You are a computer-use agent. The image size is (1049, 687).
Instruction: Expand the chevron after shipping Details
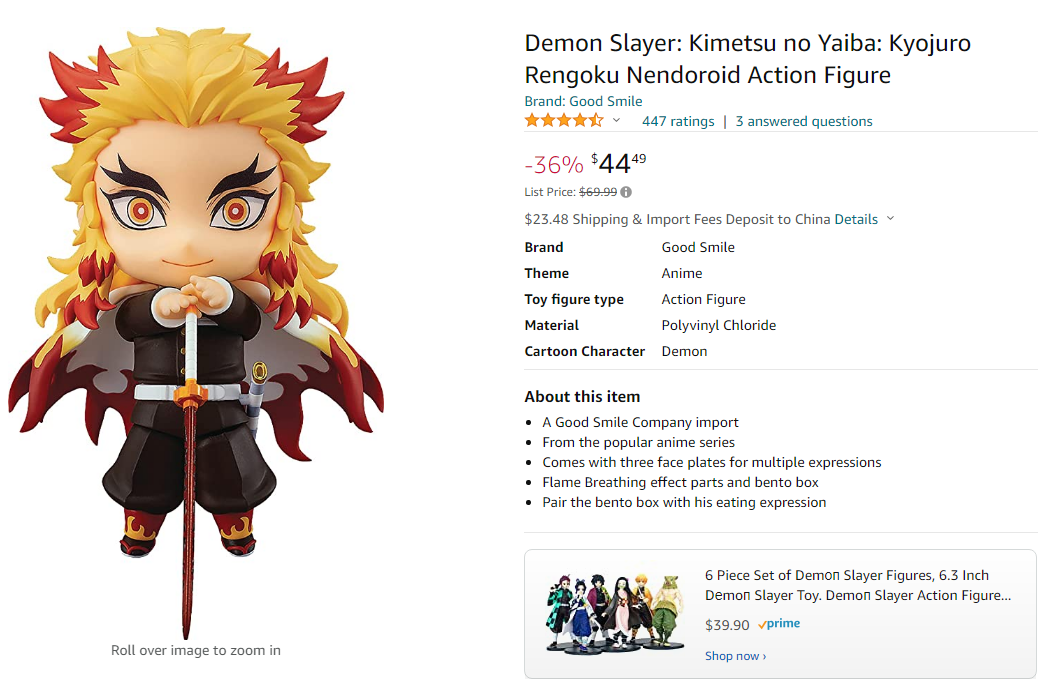click(x=890, y=219)
